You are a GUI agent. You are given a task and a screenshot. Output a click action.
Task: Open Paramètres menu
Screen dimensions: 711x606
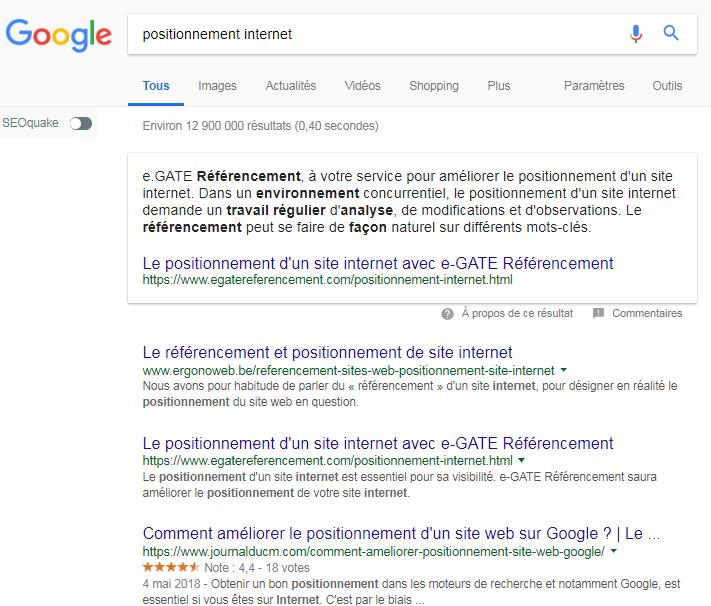click(x=594, y=86)
